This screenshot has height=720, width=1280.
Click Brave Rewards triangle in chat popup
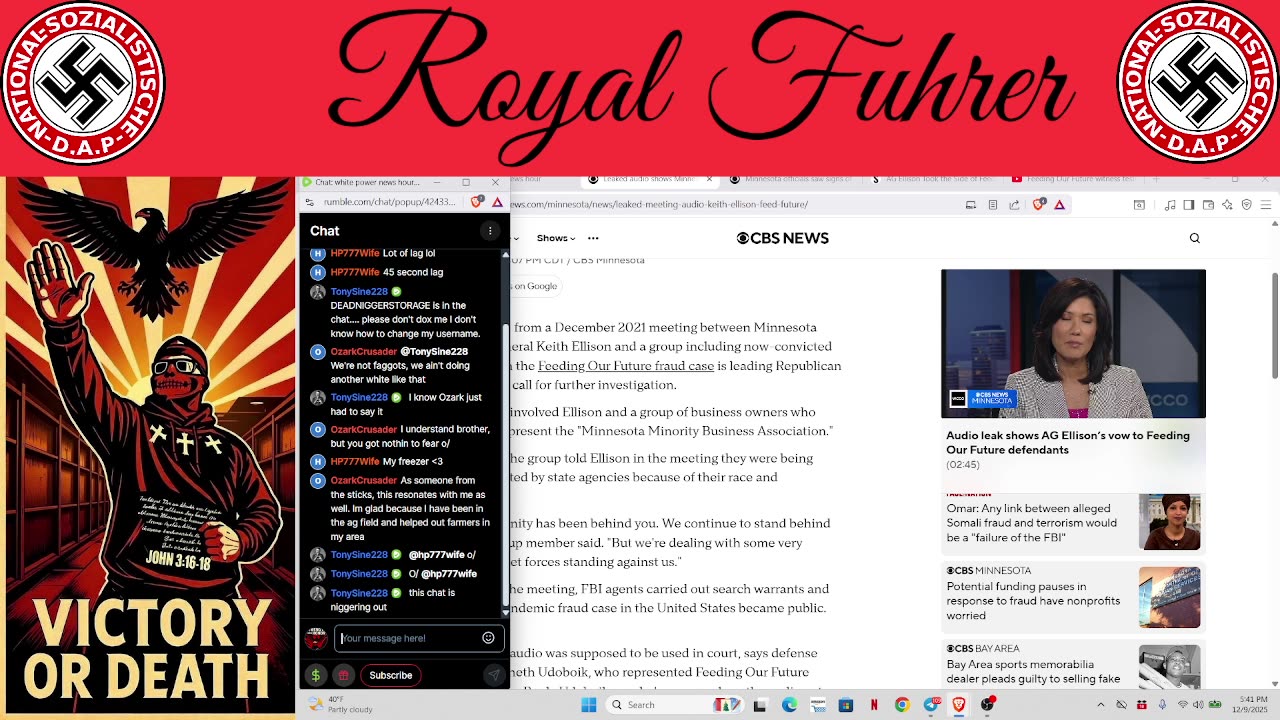[x=497, y=202]
